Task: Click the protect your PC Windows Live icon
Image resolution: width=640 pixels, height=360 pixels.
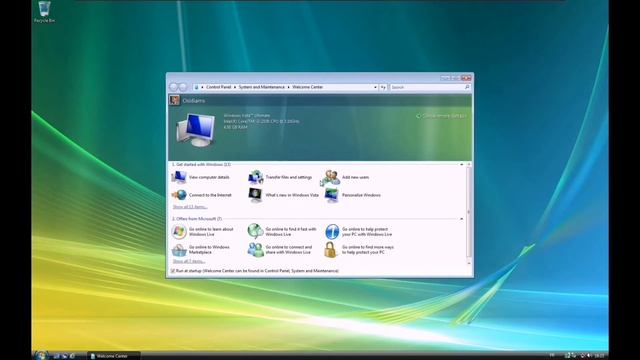Action: 332,231
